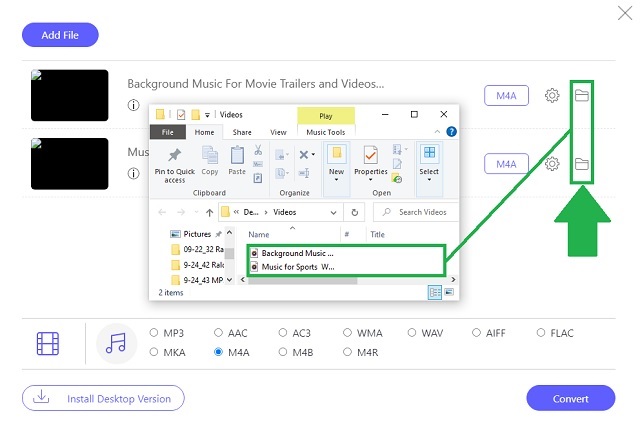The width and height of the screenshot is (640, 434).
Task: Click the Paste clipboard icon
Action: point(237,161)
